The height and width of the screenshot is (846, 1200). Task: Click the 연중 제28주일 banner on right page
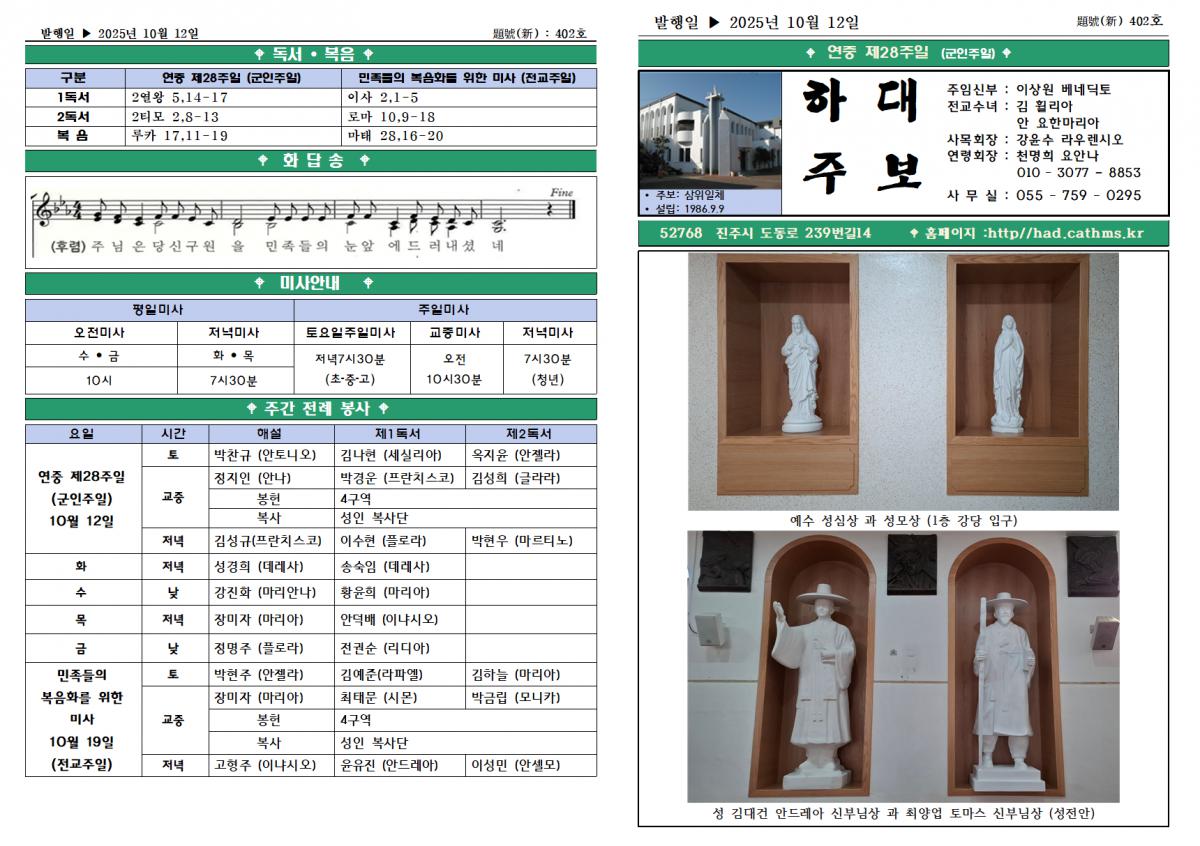coord(903,53)
